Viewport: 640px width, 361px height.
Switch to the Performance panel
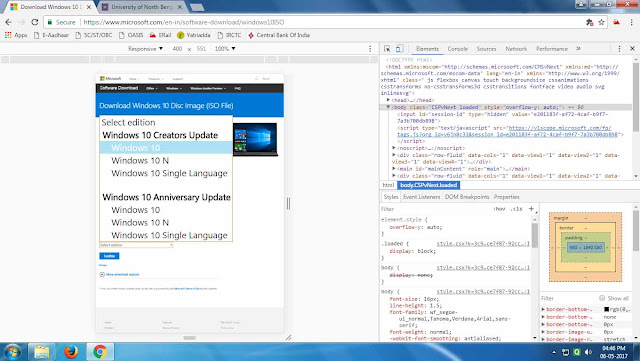pos(552,49)
